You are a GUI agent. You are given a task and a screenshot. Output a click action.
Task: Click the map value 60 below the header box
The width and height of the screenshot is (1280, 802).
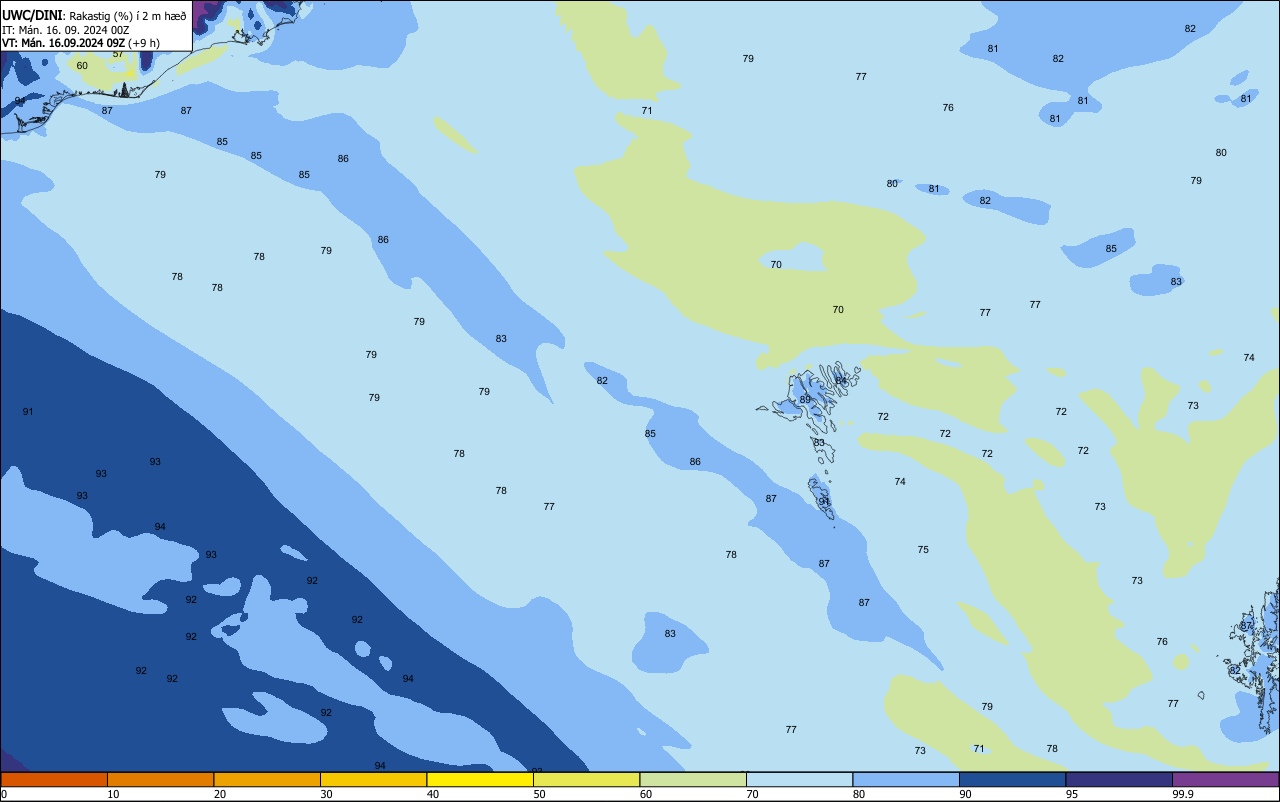(x=82, y=66)
